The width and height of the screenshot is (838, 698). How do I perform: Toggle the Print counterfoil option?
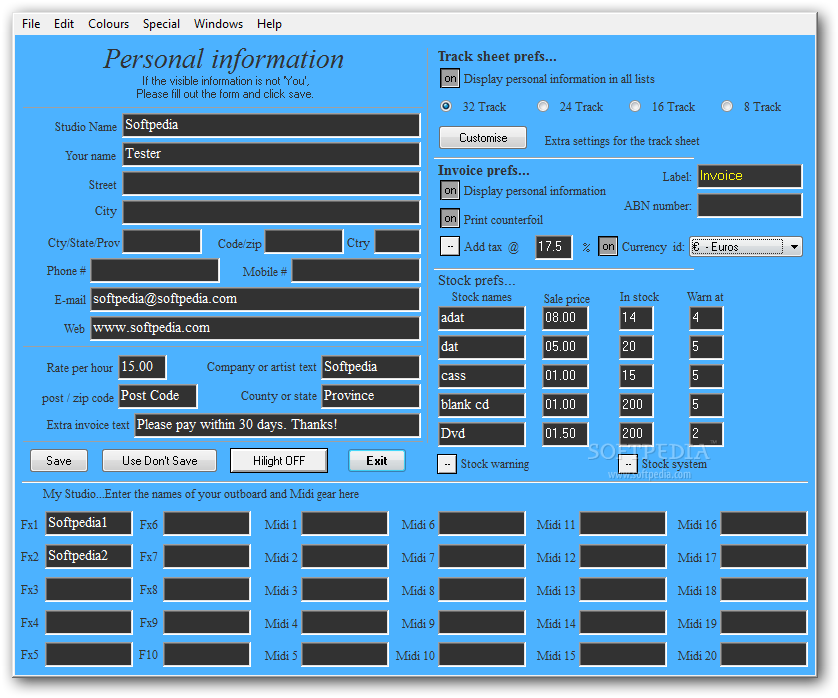pos(450,218)
